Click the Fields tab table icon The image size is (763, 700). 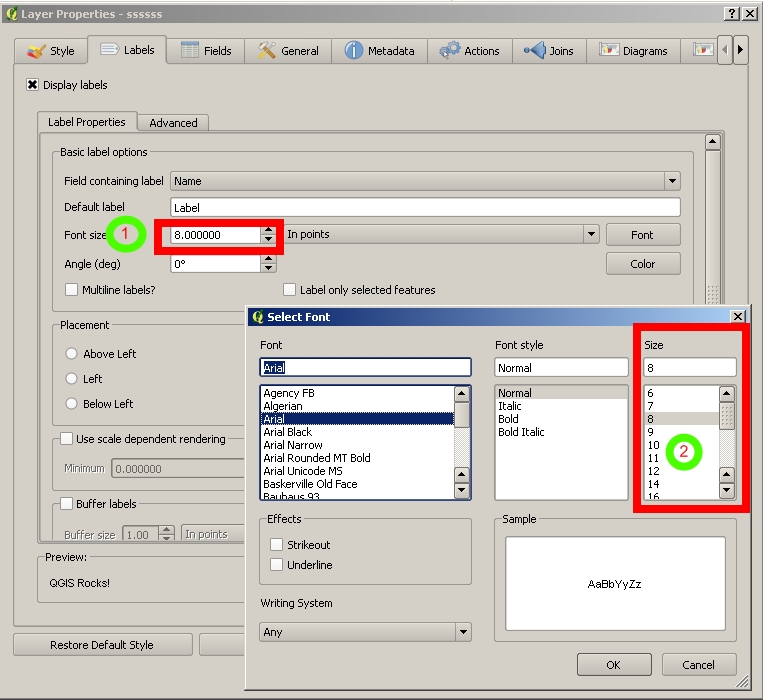188,51
